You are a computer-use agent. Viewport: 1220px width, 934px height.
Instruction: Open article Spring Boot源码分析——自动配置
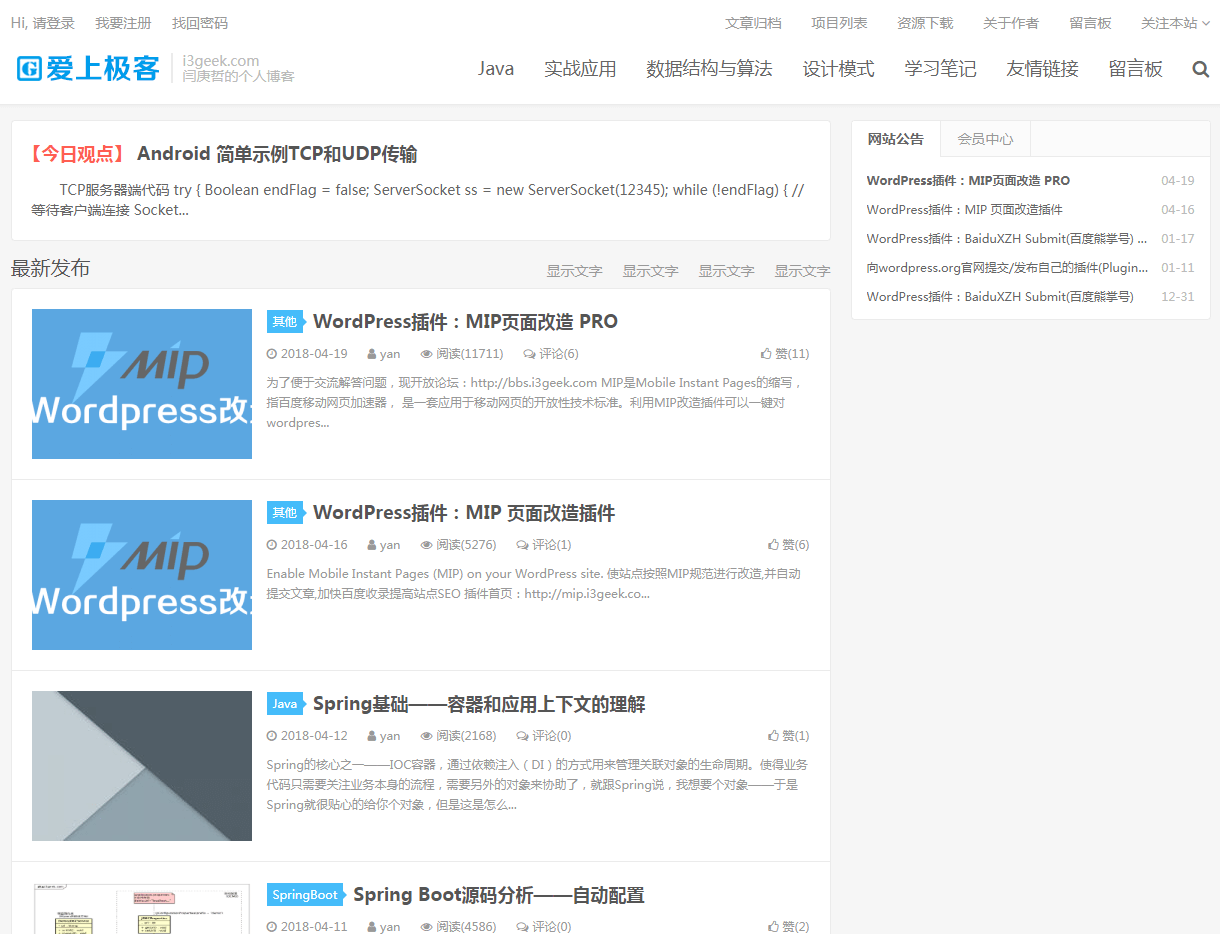(498, 895)
